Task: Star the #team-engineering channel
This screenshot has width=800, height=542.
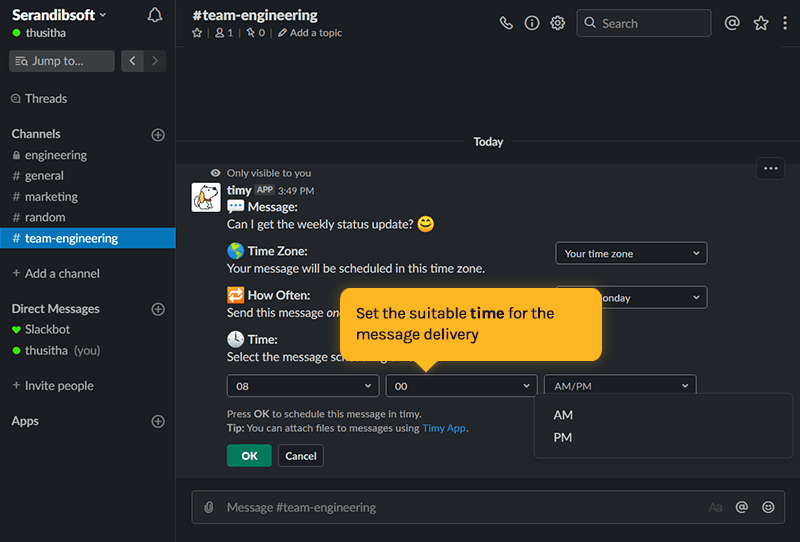Action: 197,33
